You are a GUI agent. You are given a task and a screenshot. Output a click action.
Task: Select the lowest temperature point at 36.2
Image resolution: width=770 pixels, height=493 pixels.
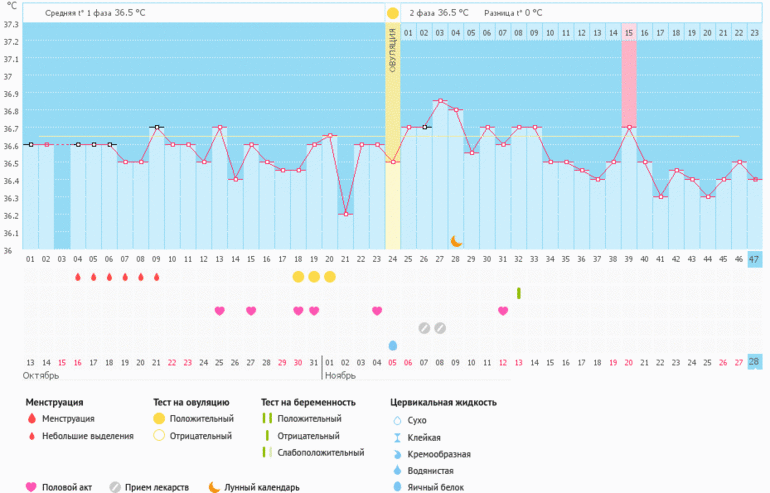(x=345, y=214)
